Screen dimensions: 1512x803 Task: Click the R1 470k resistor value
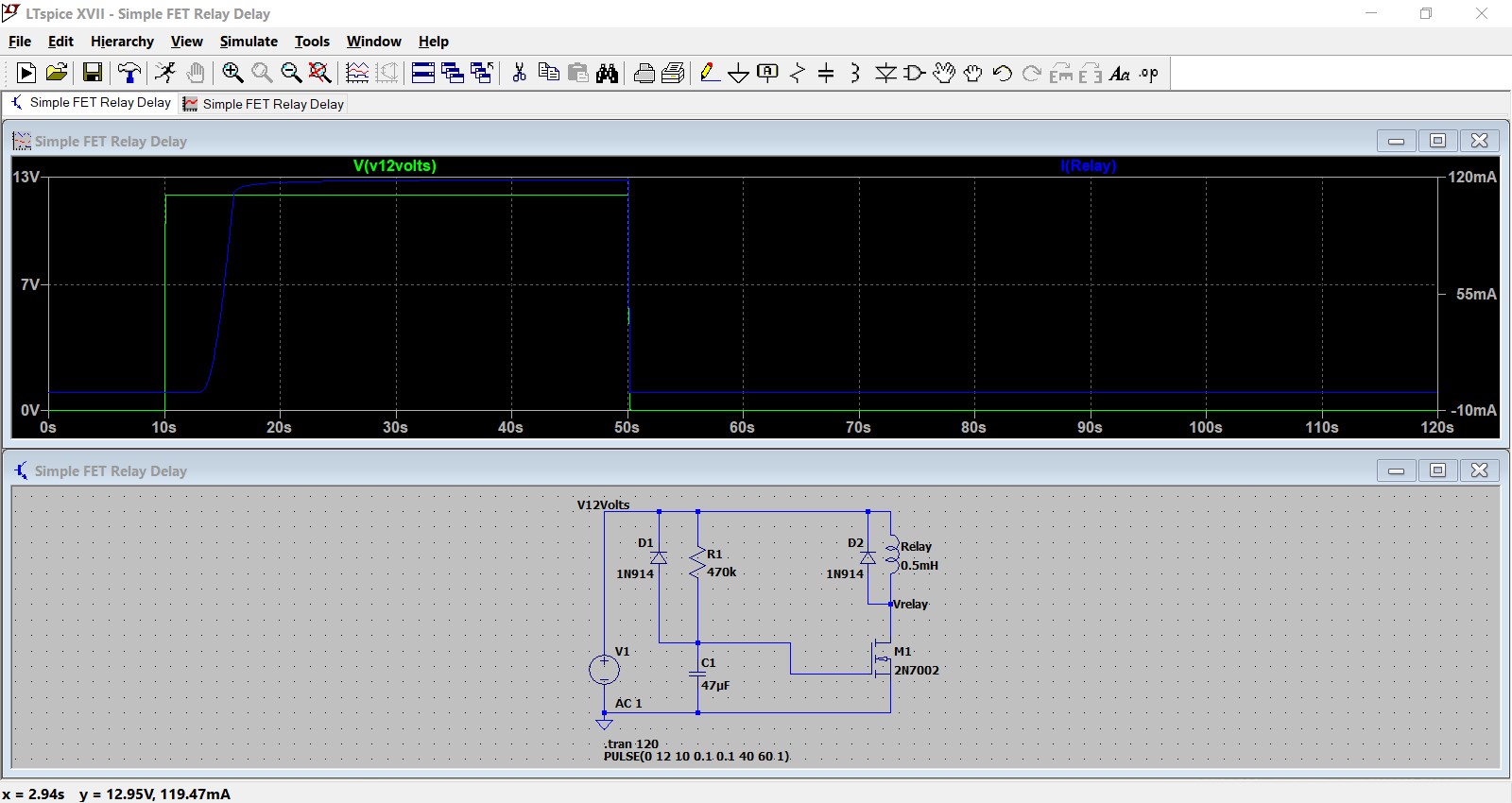point(721,572)
